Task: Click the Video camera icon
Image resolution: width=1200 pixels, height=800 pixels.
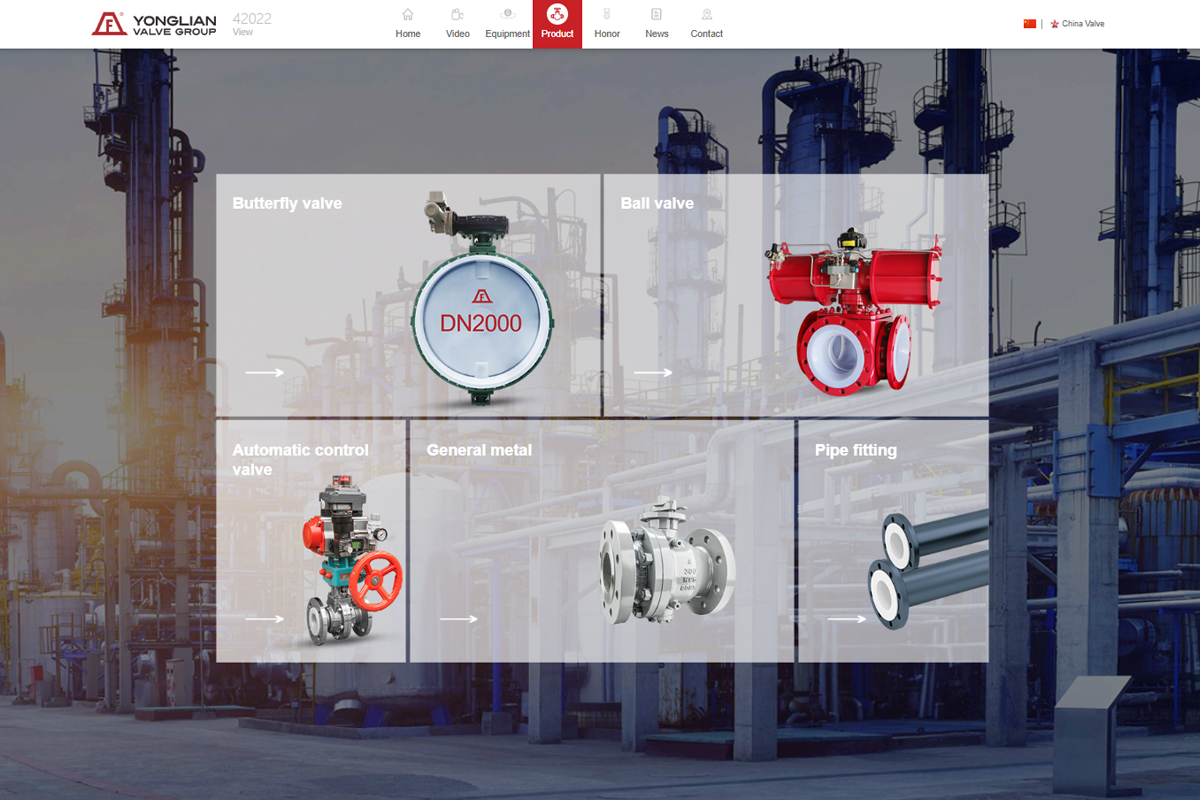Action: tap(457, 15)
